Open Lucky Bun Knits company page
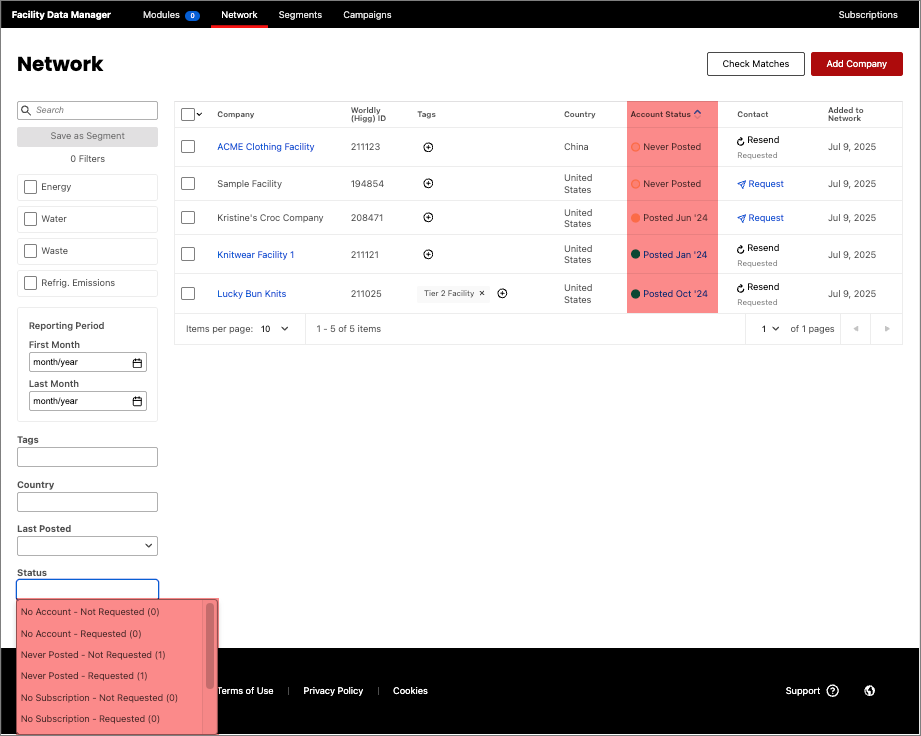Image resolution: width=921 pixels, height=736 pixels. 251,293
